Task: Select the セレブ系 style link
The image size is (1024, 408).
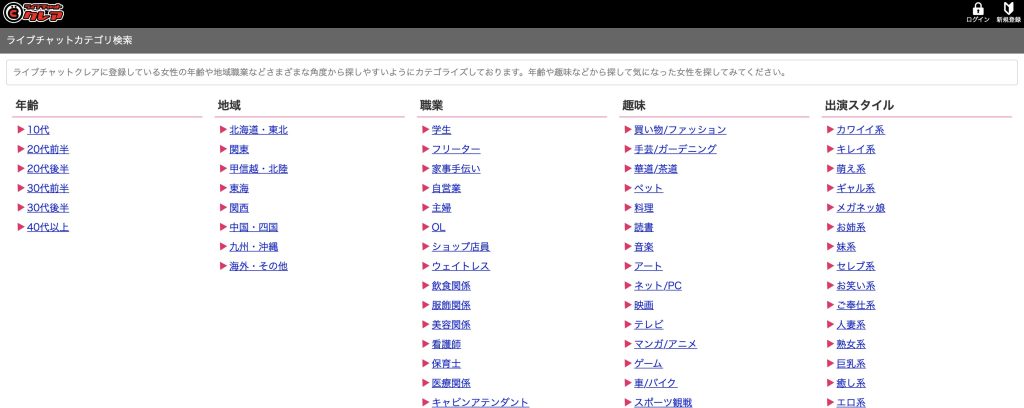Action: (x=856, y=266)
